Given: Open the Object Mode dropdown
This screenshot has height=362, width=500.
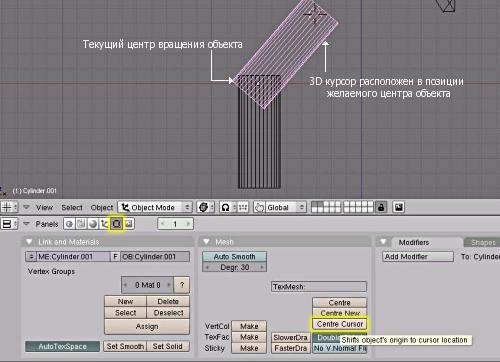Looking at the screenshot, I should click(x=155, y=207).
